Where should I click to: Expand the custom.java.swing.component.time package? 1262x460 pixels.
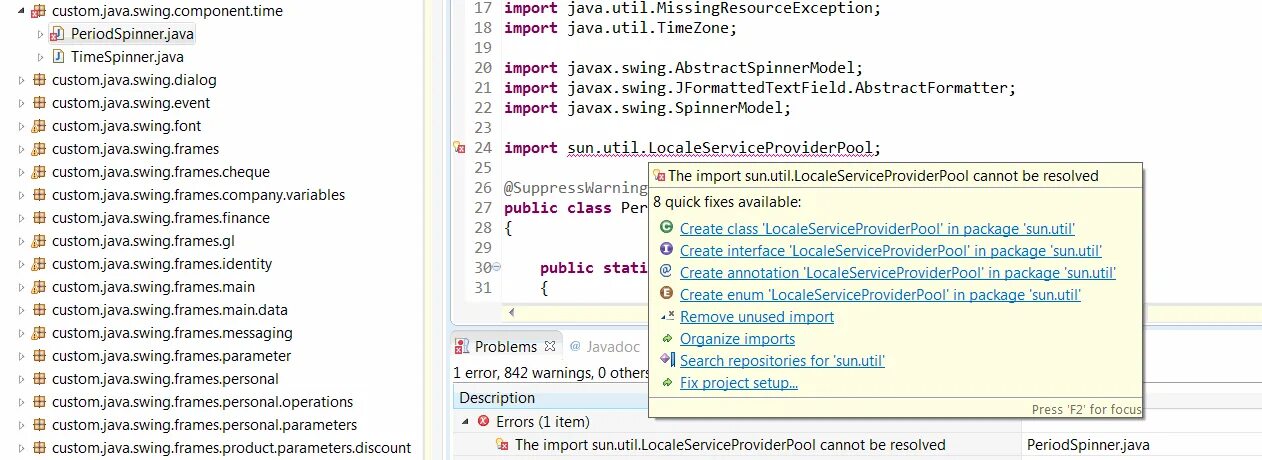click(22, 11)
